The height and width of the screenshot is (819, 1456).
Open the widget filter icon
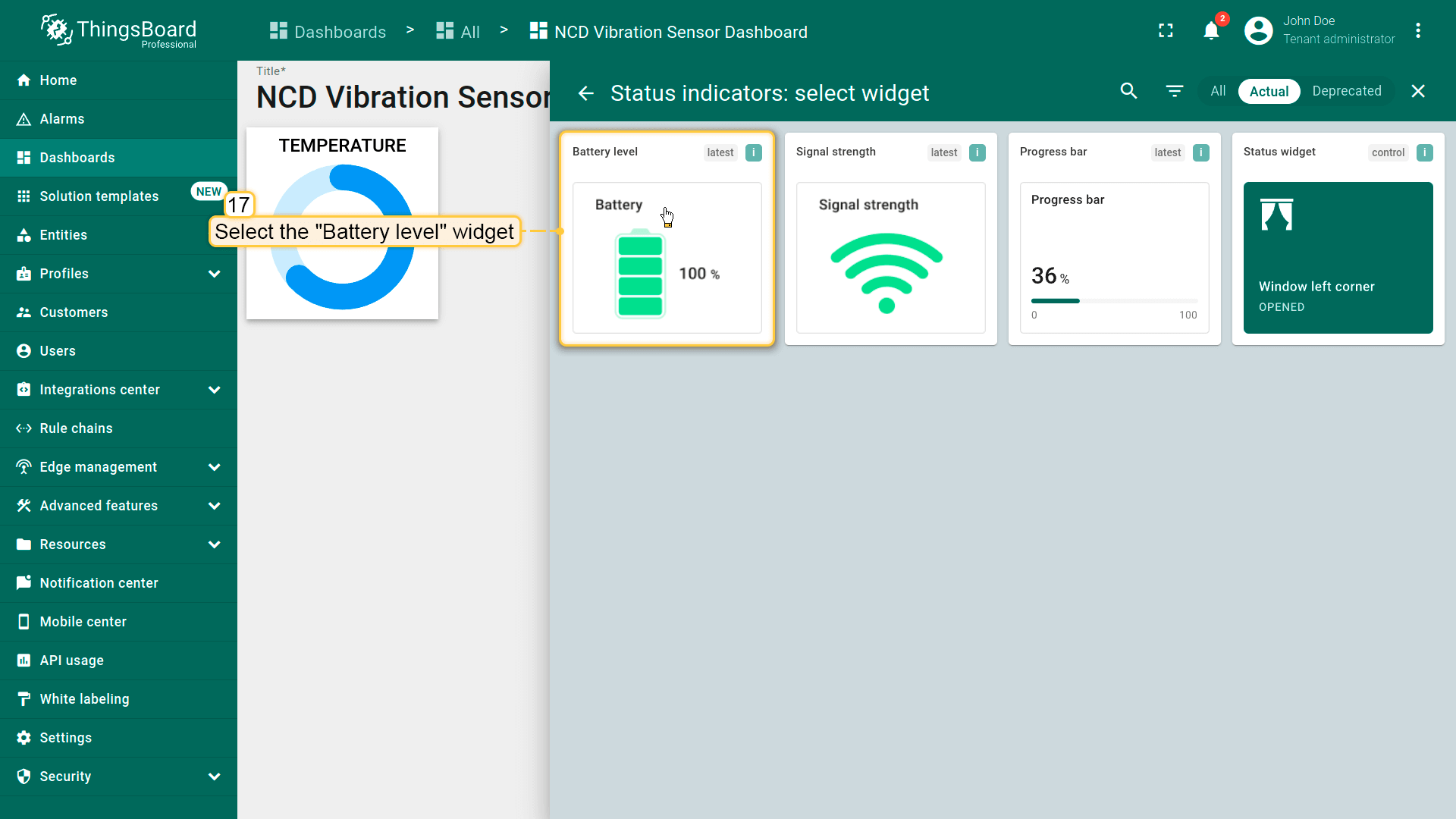[x=1174, y=91]
